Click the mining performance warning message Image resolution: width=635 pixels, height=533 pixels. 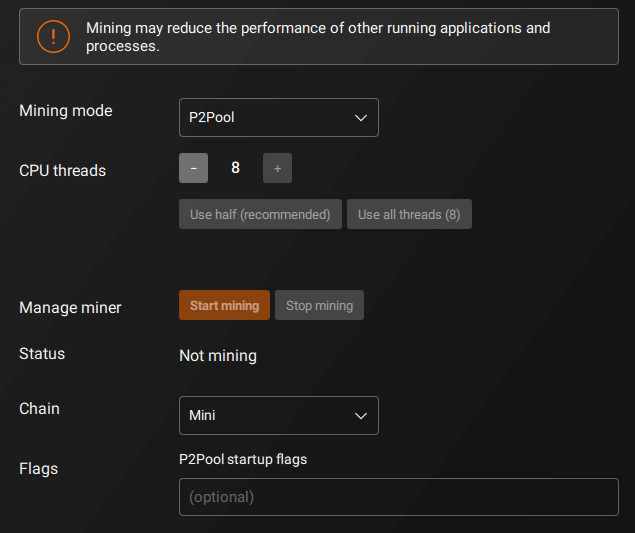318,37
